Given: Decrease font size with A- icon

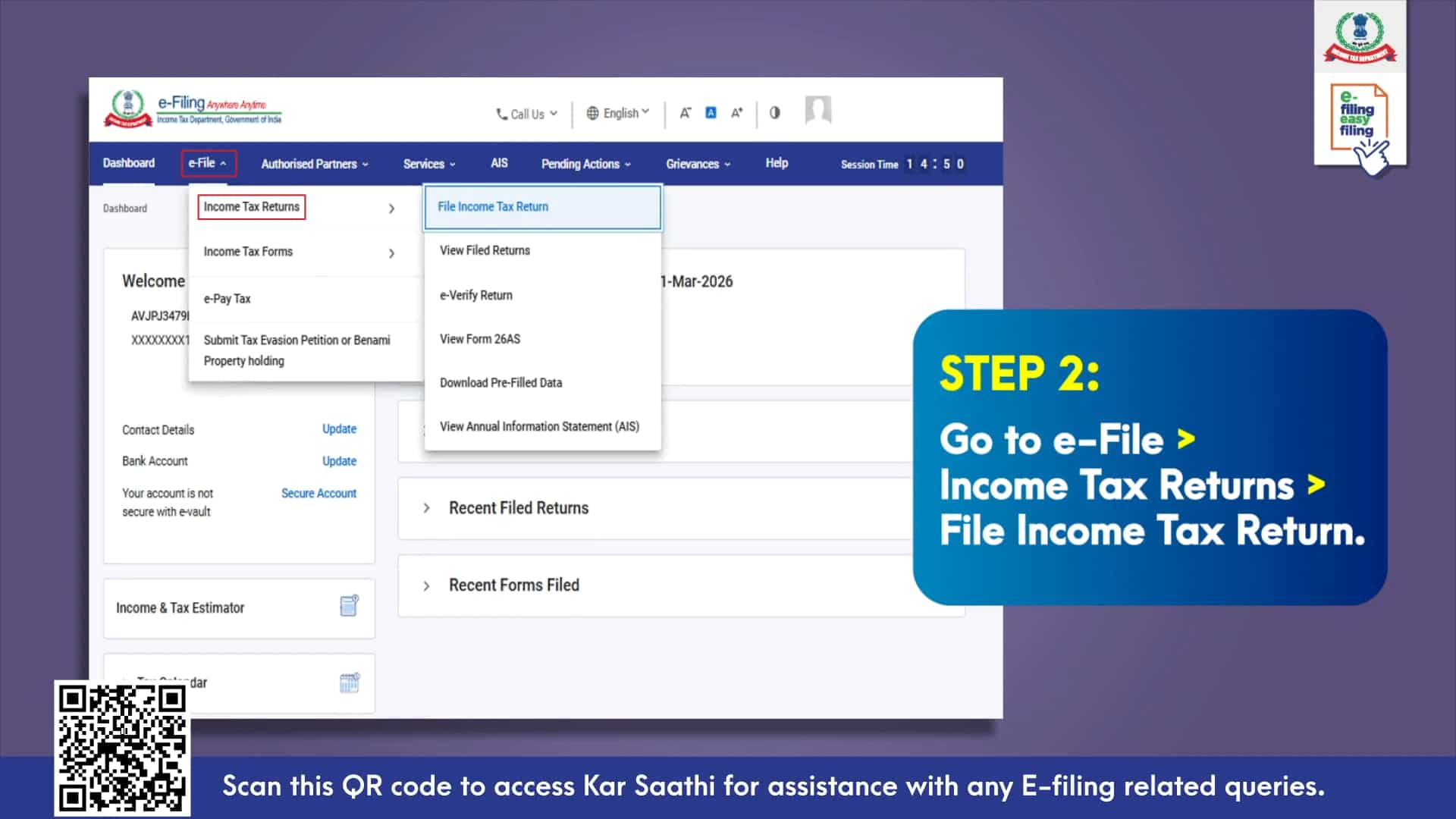Looking at the screenshot, I should [x=685, y=113].
